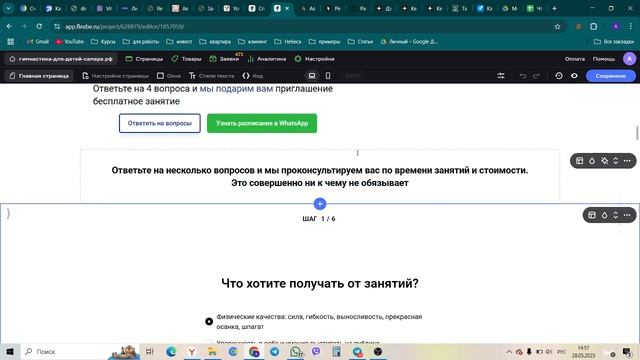640x360 pixels.
Task: Open the Chrome three-dot menu
Action: tap(631, 27)
